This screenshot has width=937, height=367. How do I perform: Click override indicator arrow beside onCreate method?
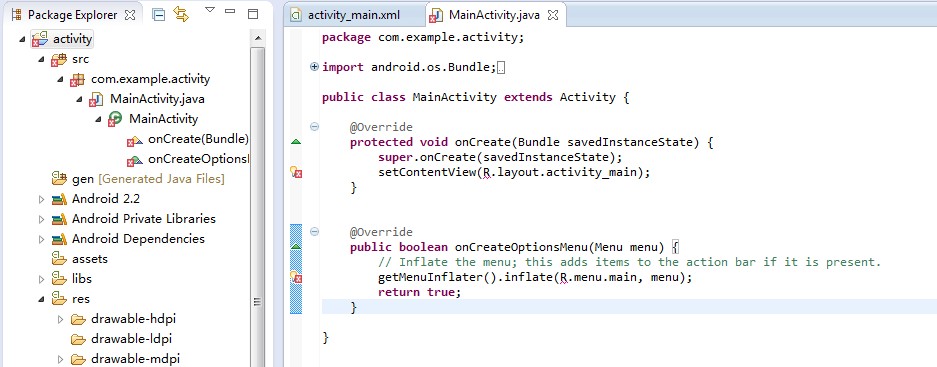[296, 142]
